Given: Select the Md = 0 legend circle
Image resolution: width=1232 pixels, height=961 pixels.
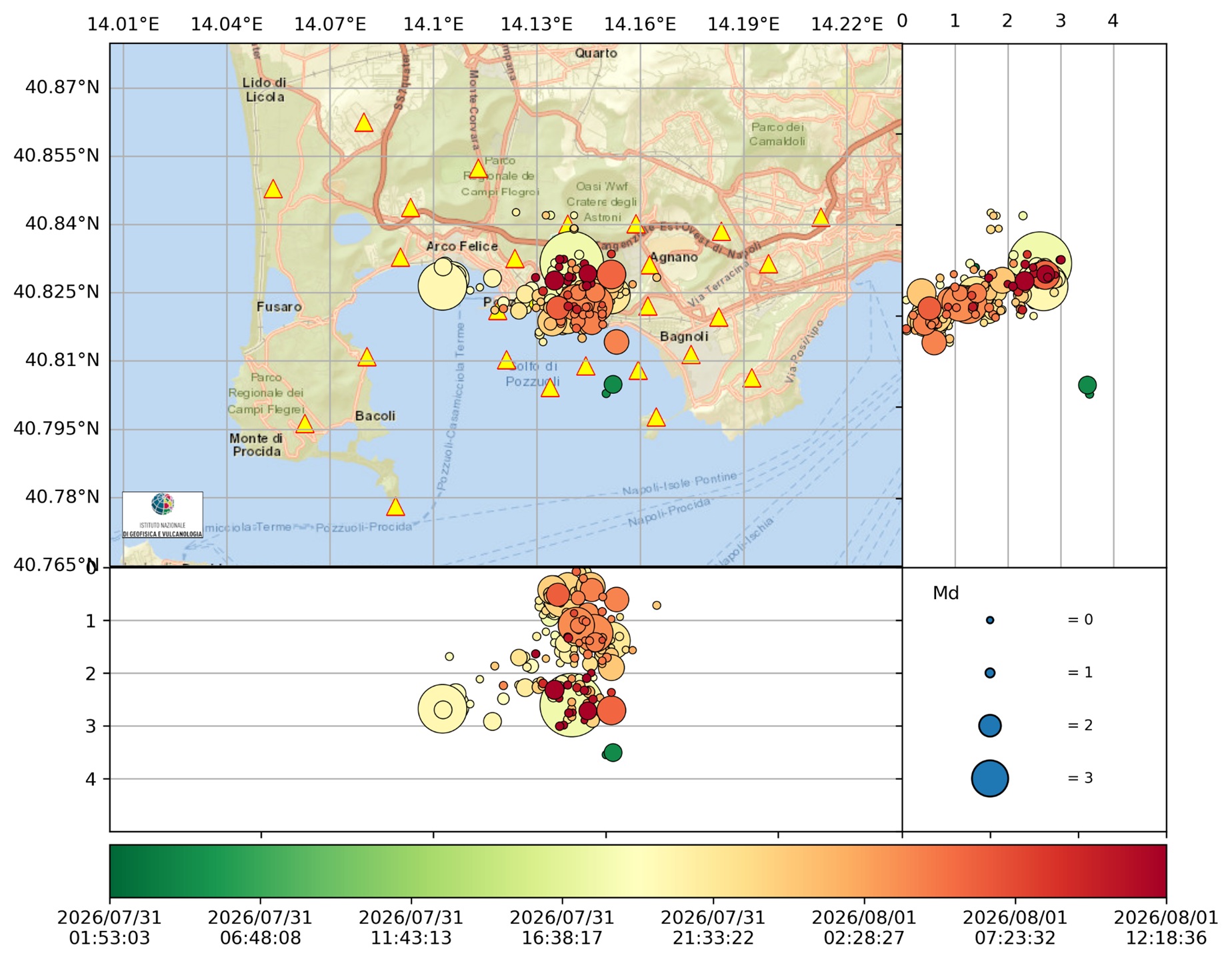Looking at the screenshot, I should click(x=990, y=620).
